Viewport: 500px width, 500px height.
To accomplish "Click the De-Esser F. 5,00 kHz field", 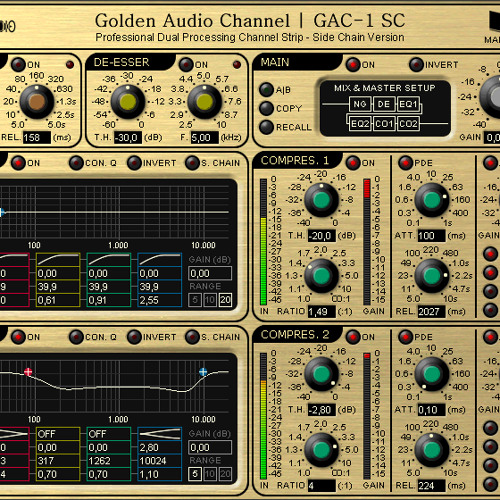I will pos(205,137).
